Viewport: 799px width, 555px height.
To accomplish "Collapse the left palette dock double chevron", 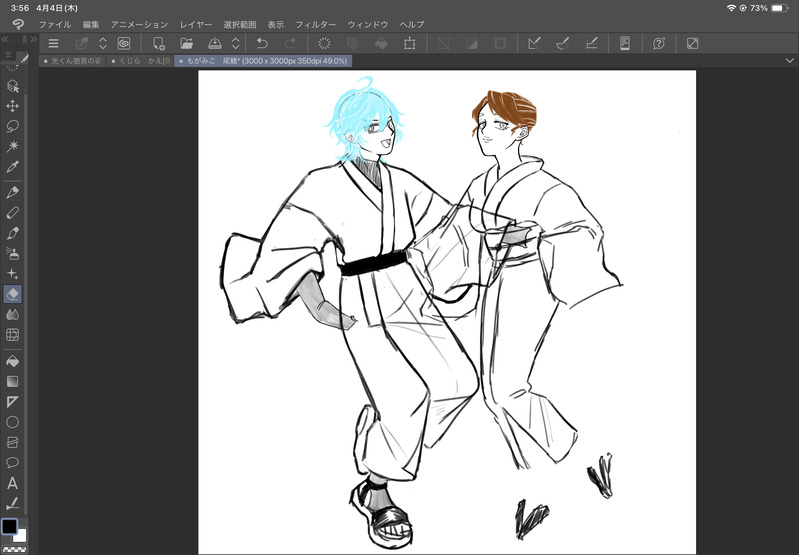I will click(x=5, y=39).
